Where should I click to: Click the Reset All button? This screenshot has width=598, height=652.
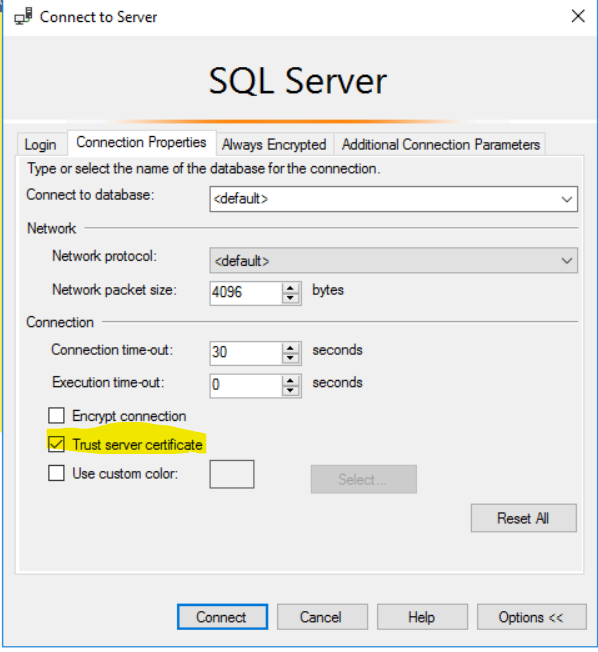pos(524,518)
